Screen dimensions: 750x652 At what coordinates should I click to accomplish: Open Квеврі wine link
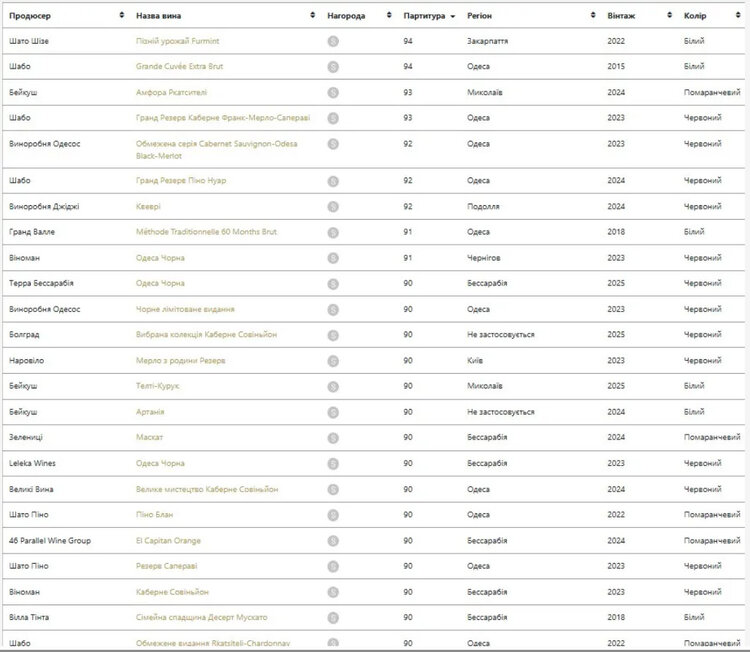click(x=148, y=207)
